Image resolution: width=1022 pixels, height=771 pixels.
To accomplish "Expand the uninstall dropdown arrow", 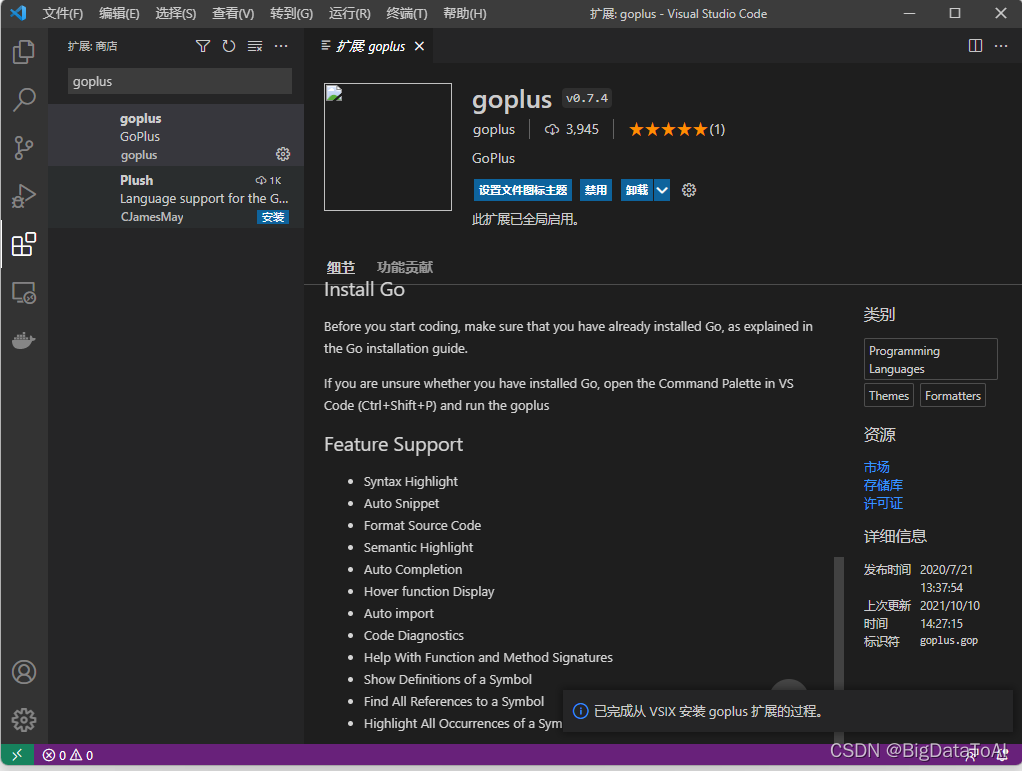I will (x=662, y=190).
